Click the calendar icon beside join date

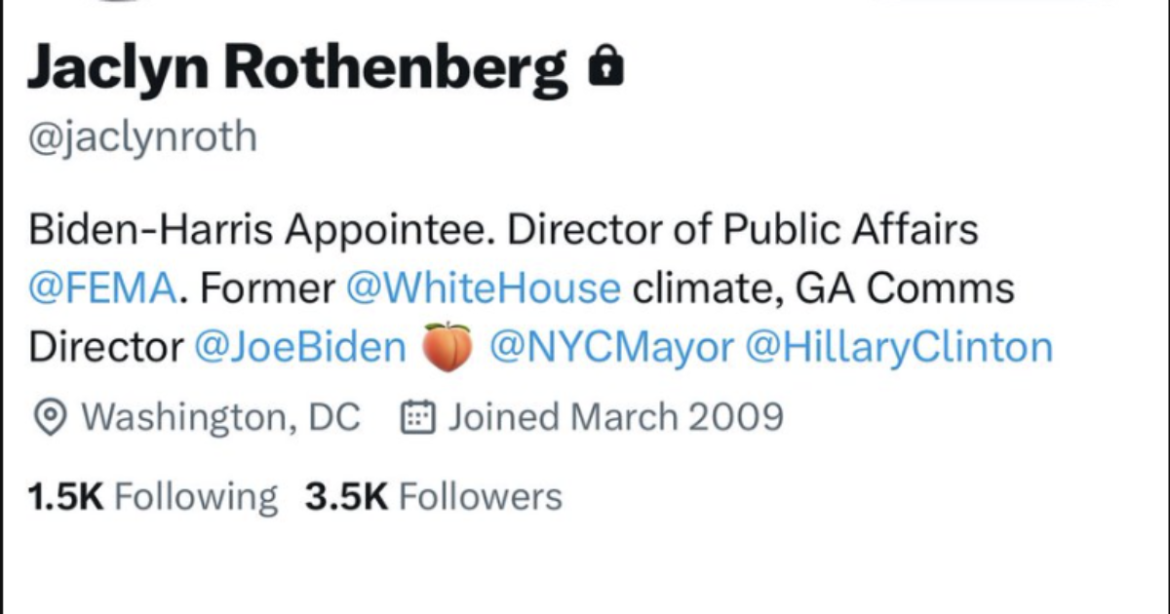(417, 417)
